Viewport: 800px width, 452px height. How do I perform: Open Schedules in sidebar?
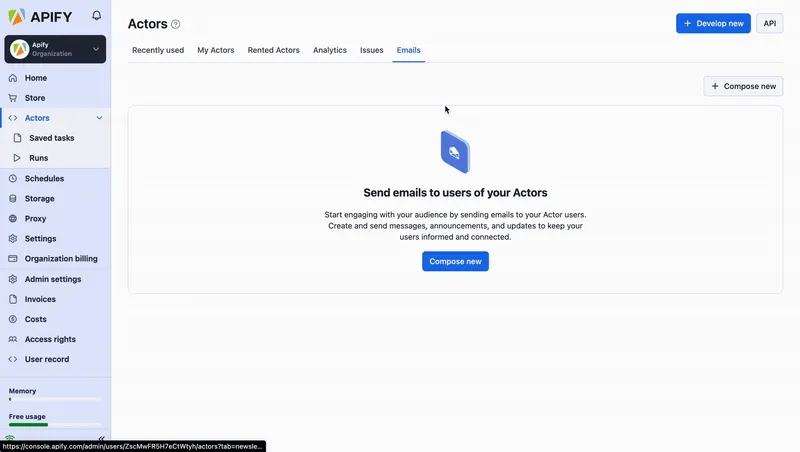[44, 179]
